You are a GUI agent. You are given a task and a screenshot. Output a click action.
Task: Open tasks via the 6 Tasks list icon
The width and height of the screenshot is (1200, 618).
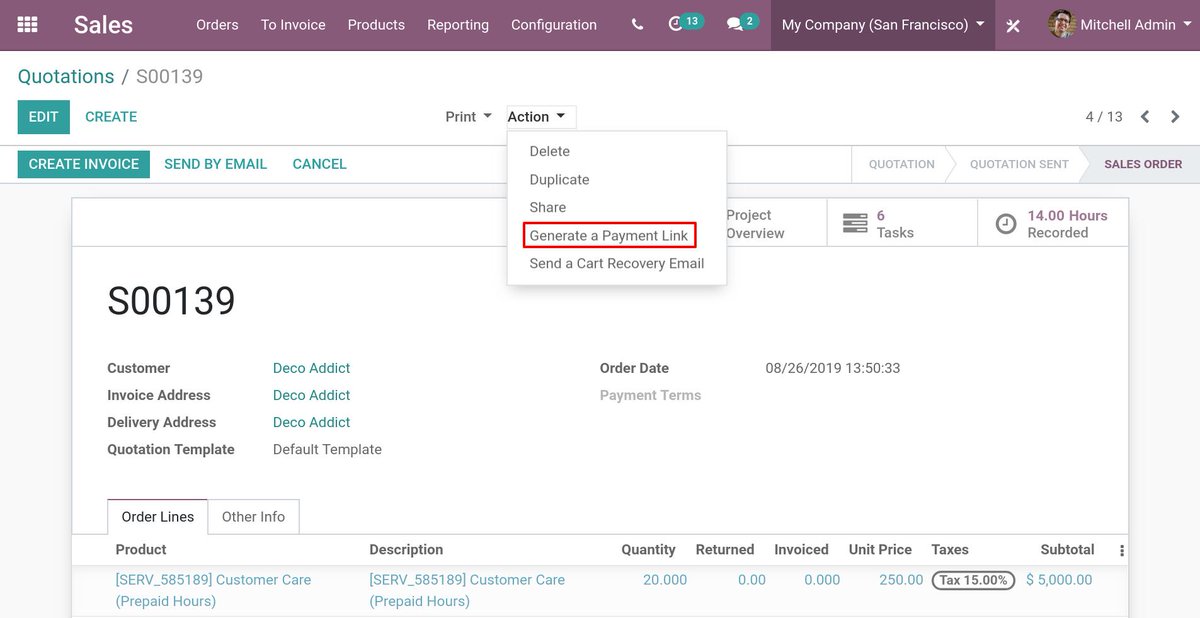click(x=855, y=222)
